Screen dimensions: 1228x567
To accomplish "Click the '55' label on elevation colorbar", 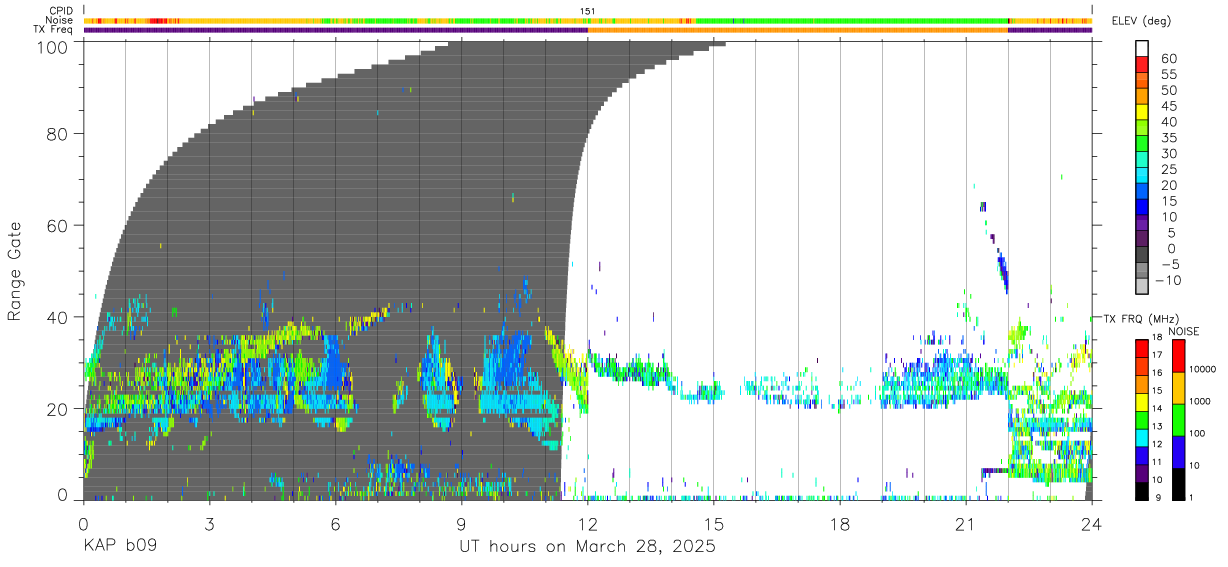I will click(x=1167, y=75).
